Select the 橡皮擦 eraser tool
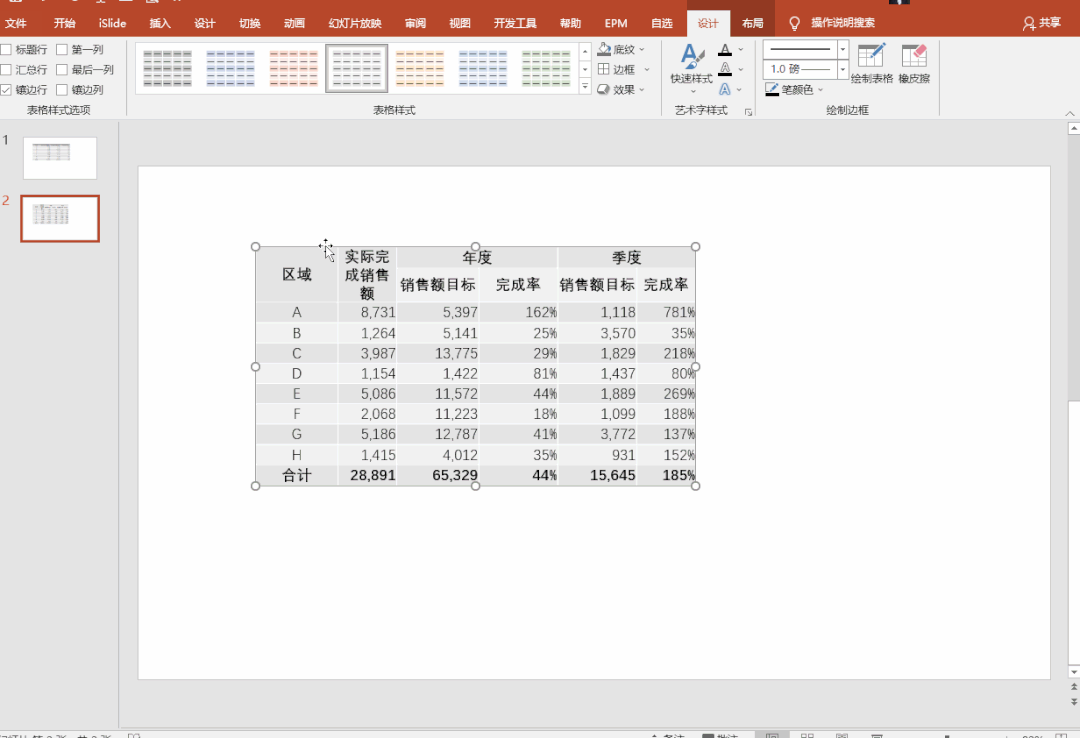This screenshot has height=738, width=1080. pos(914,63)
